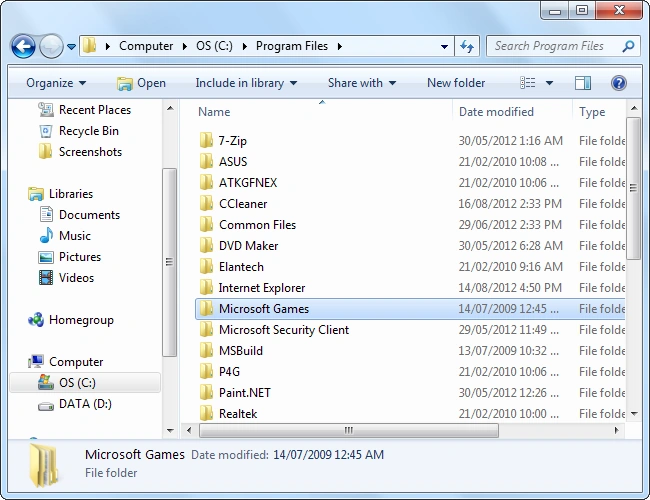Viewport: 650px width, 500px height.
Task: Click into the Search Program Files box
Action: pyautogui.click(x=555, y=46)
